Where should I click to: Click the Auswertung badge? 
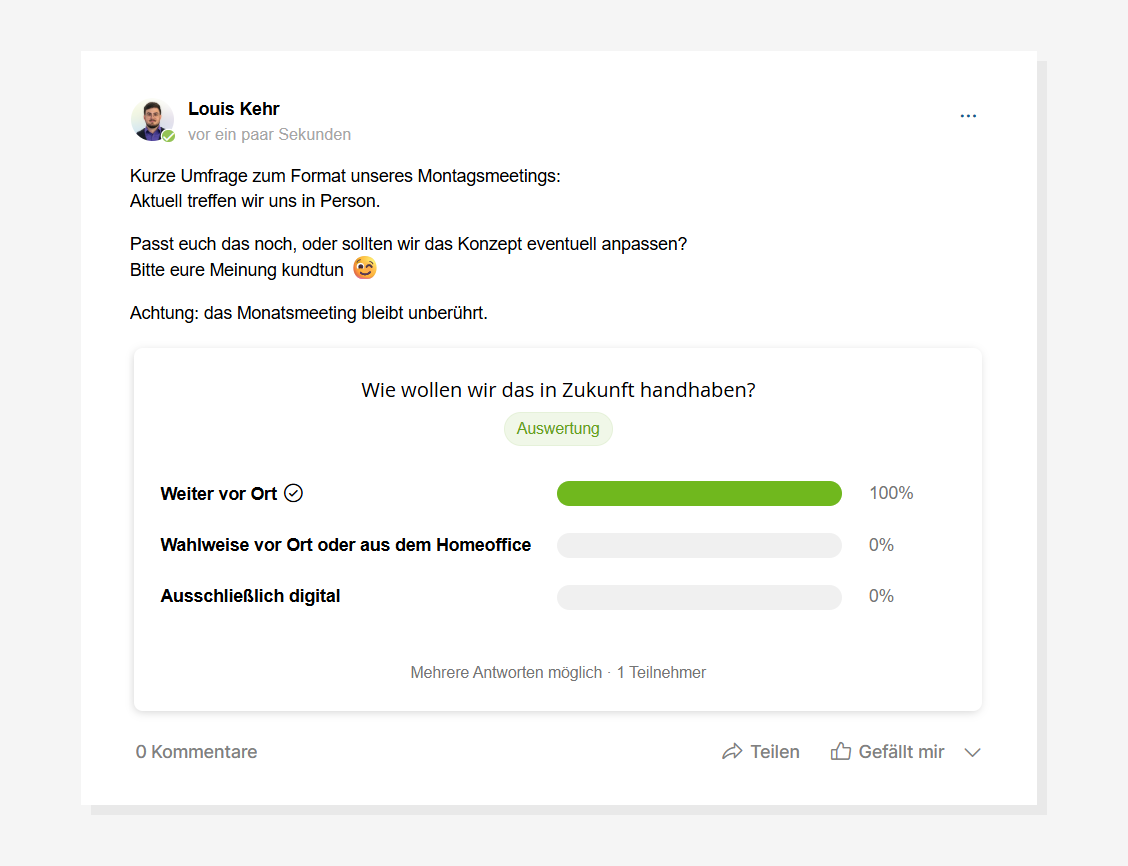coord(558,429)
